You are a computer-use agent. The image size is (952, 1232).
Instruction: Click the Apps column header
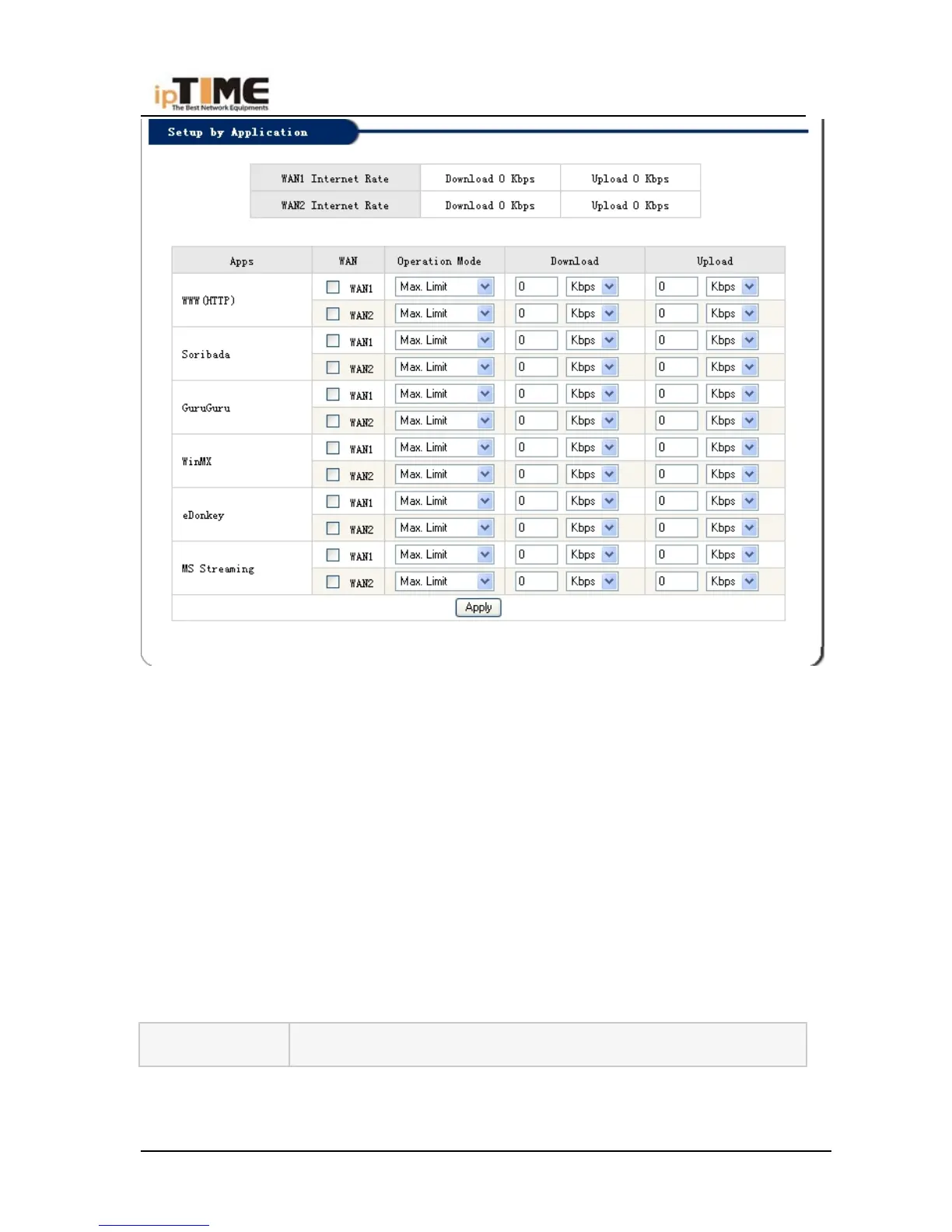242,261
